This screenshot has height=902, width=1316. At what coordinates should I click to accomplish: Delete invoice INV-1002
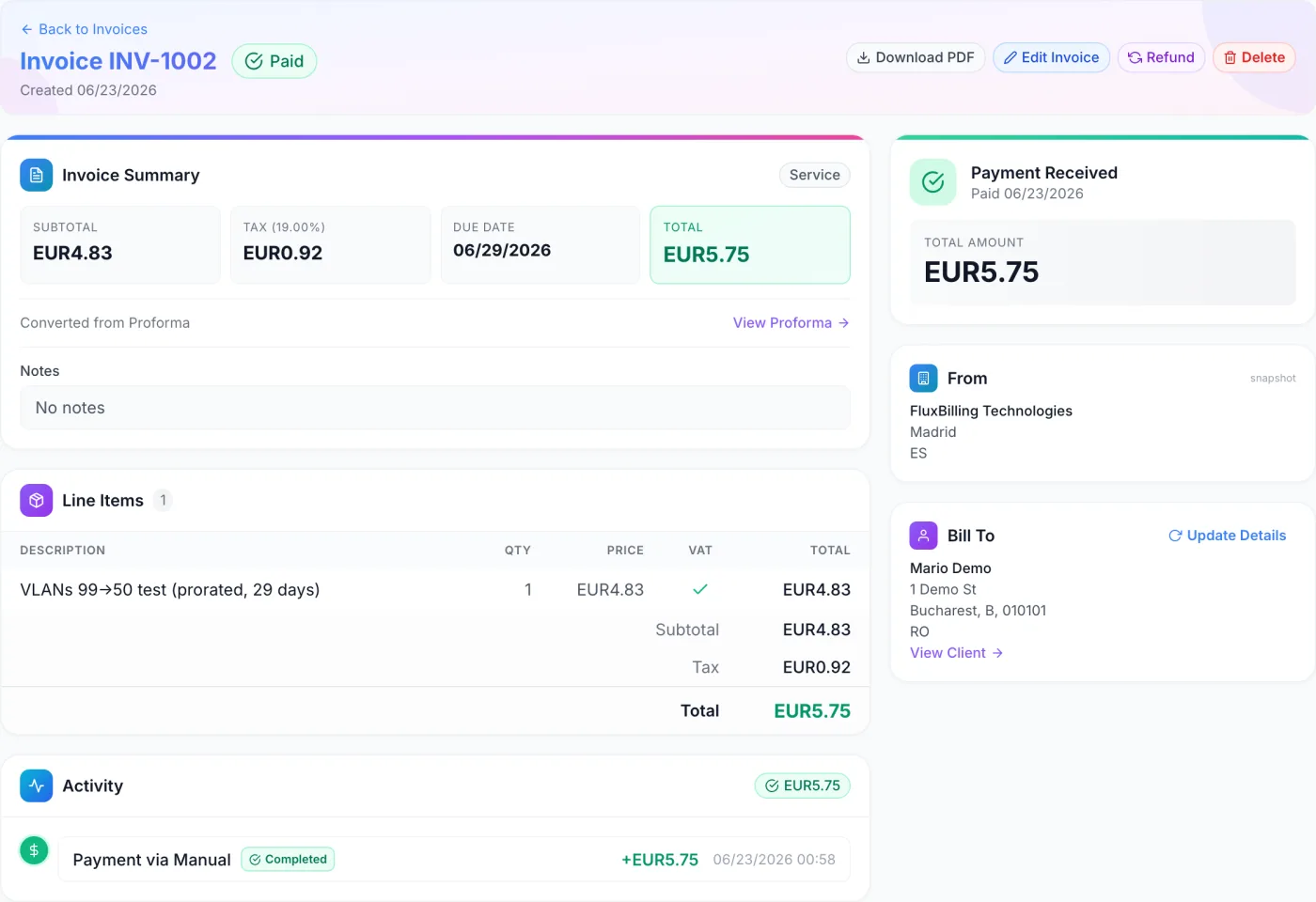pyautogui.click(x=1254, y=57)
